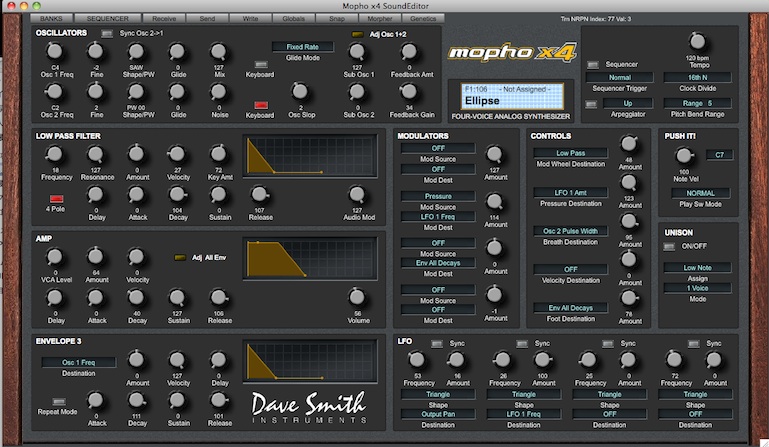Click the Osc Slop knob
Viewport: 769px width, 447px height.
[300, 91]
